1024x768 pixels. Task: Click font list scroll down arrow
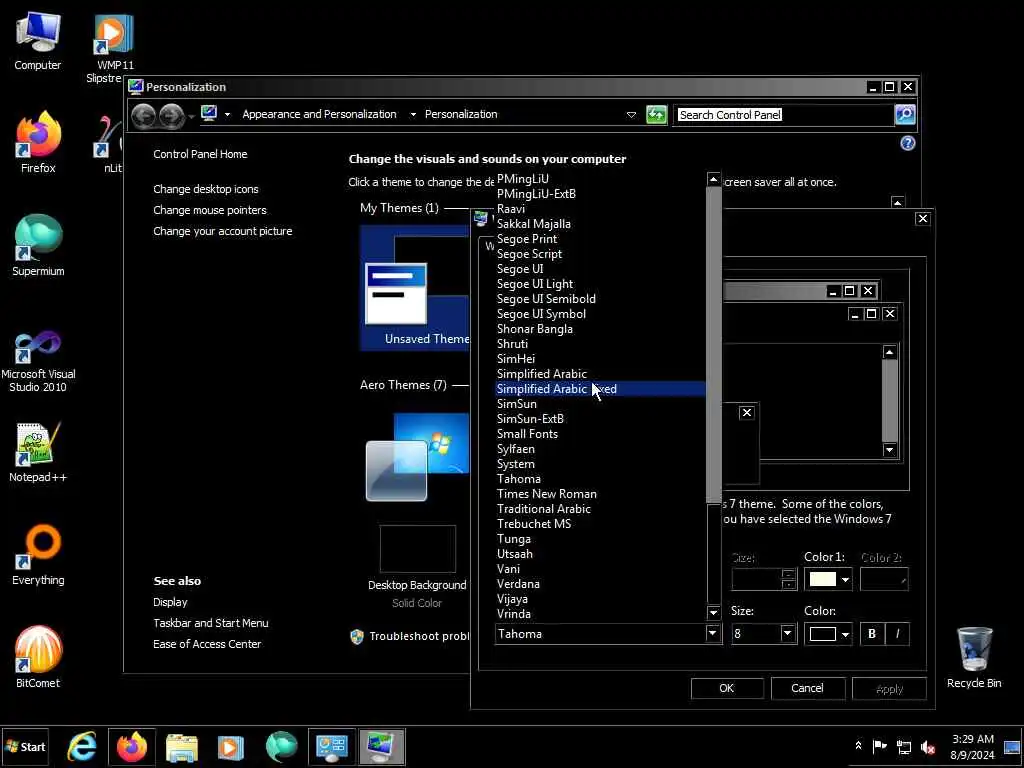coord(713,613)
